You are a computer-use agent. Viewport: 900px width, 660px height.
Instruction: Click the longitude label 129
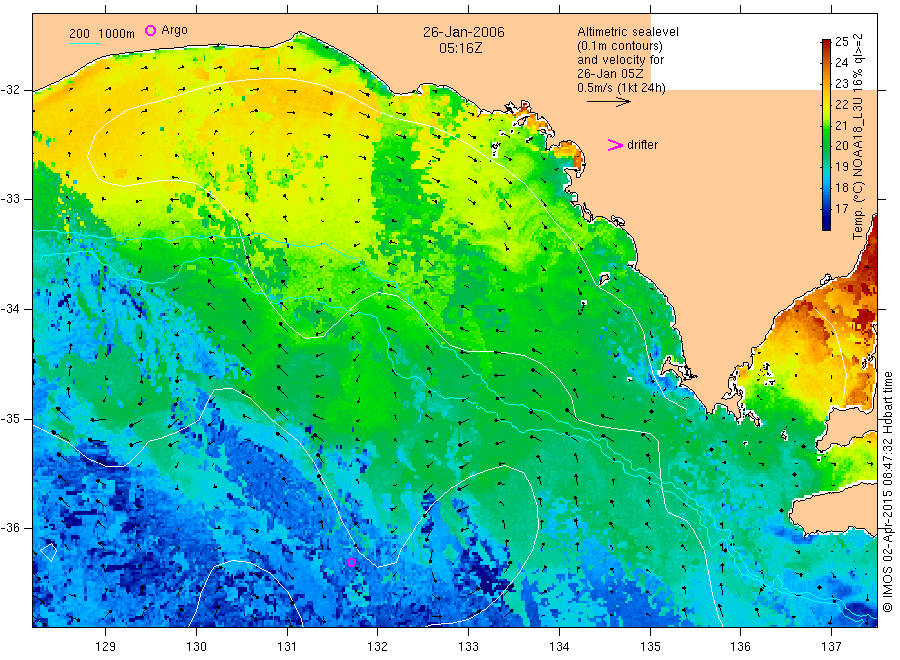(106, 647)
